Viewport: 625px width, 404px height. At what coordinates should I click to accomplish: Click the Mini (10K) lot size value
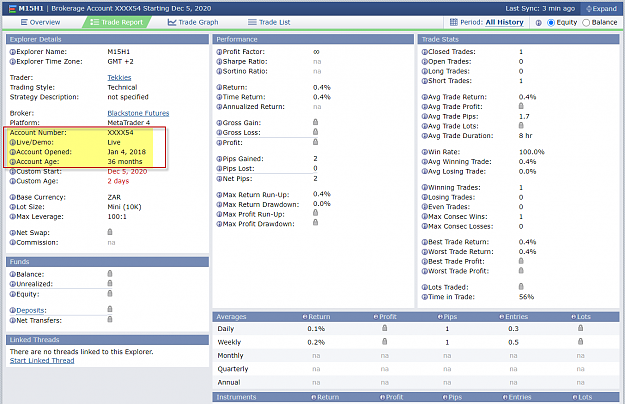pos(124,207)
